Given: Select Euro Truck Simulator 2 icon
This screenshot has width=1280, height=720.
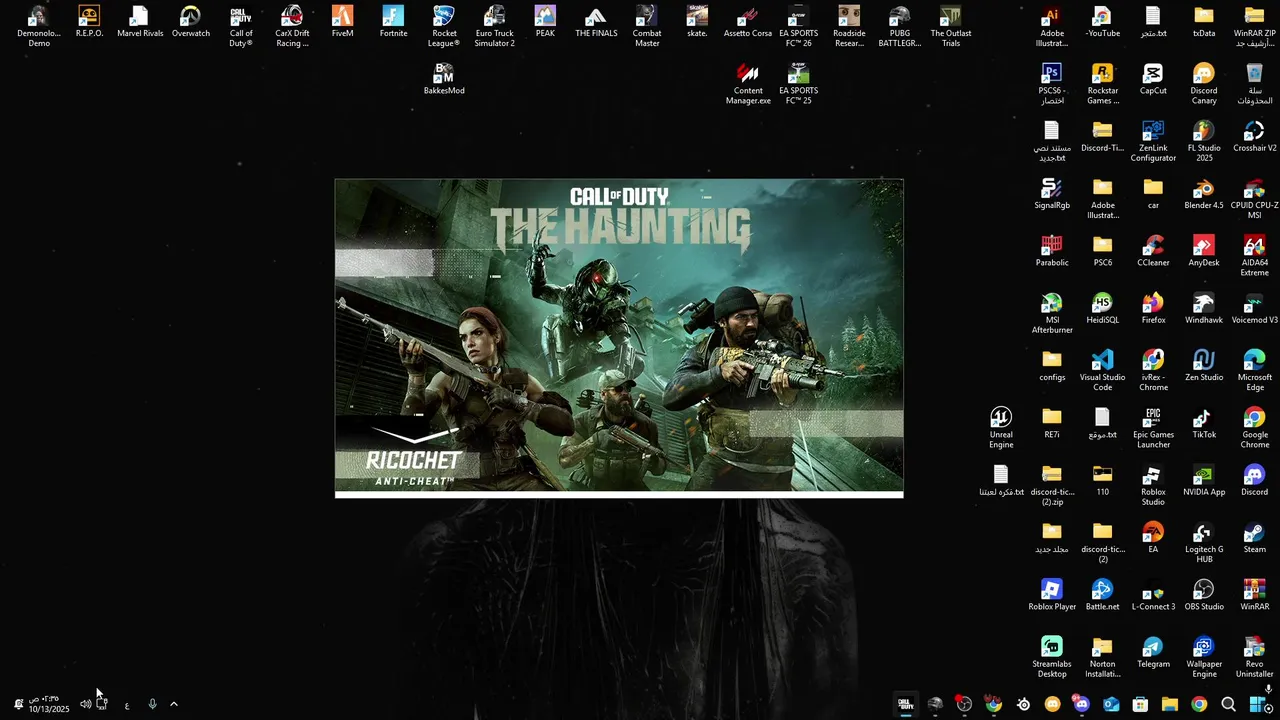Looking at the screenshot, I should 494,26.
